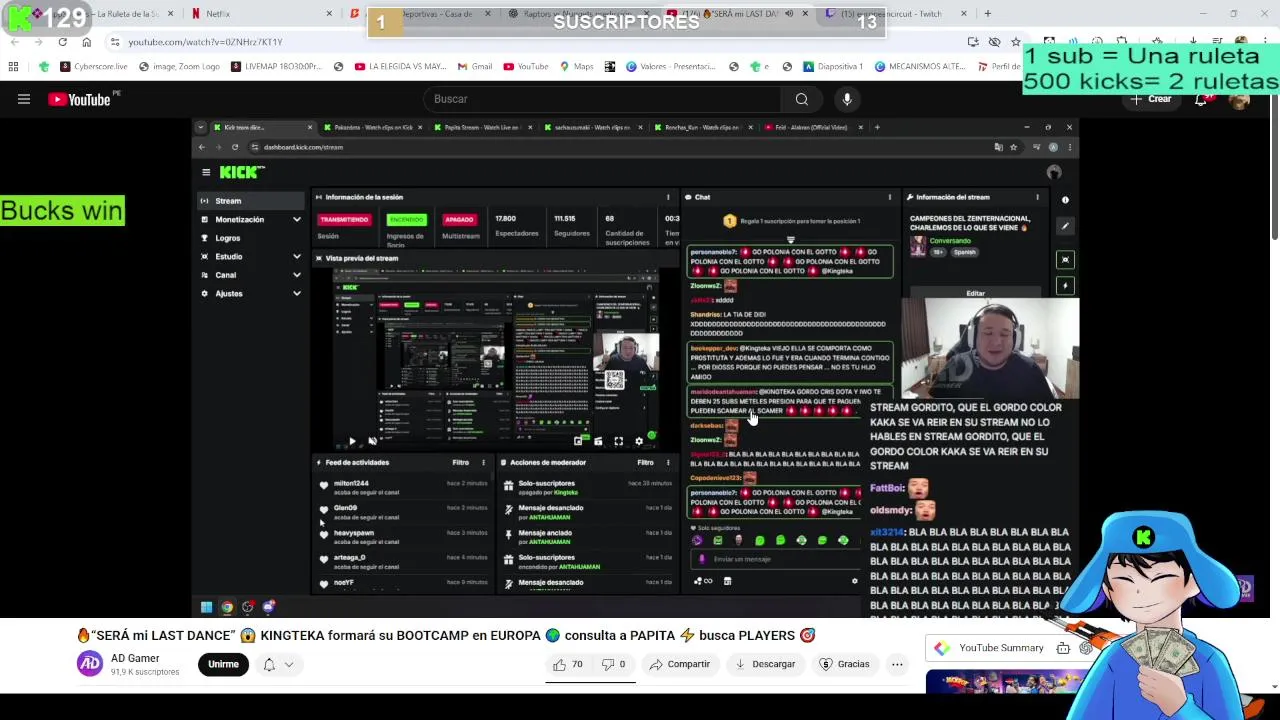1280x720 pixels.
Task: Open the LIVEMAP bookmark
Action: click(x=276, y=67)
